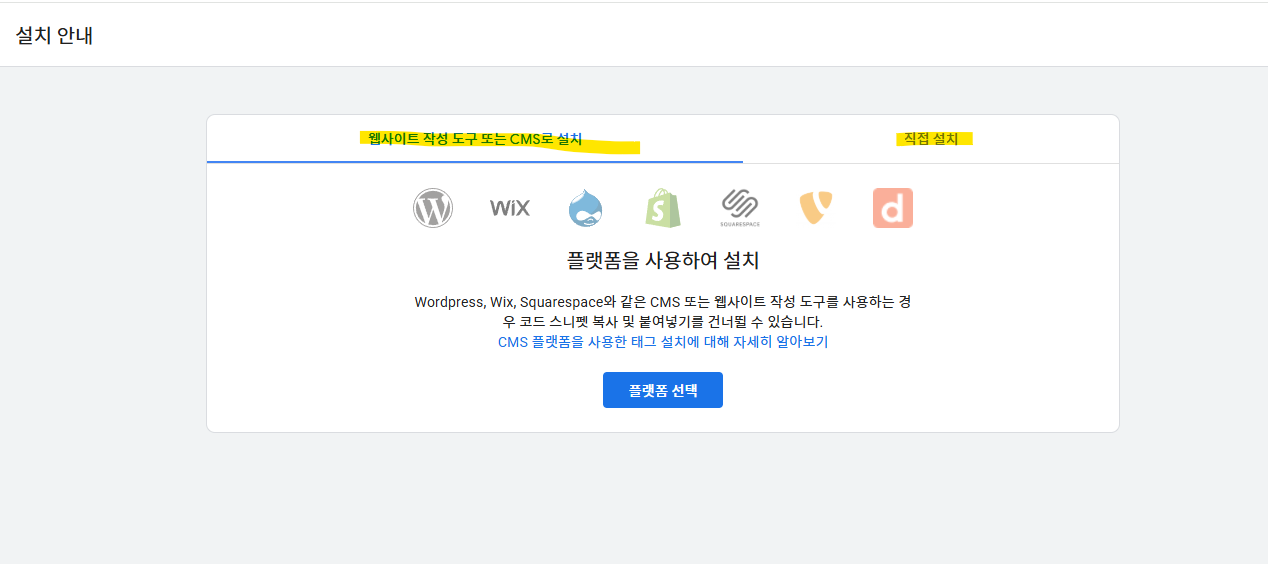Click the WordPress logo icon
This screenshot has width=1268, height=564.
point(433,208)
